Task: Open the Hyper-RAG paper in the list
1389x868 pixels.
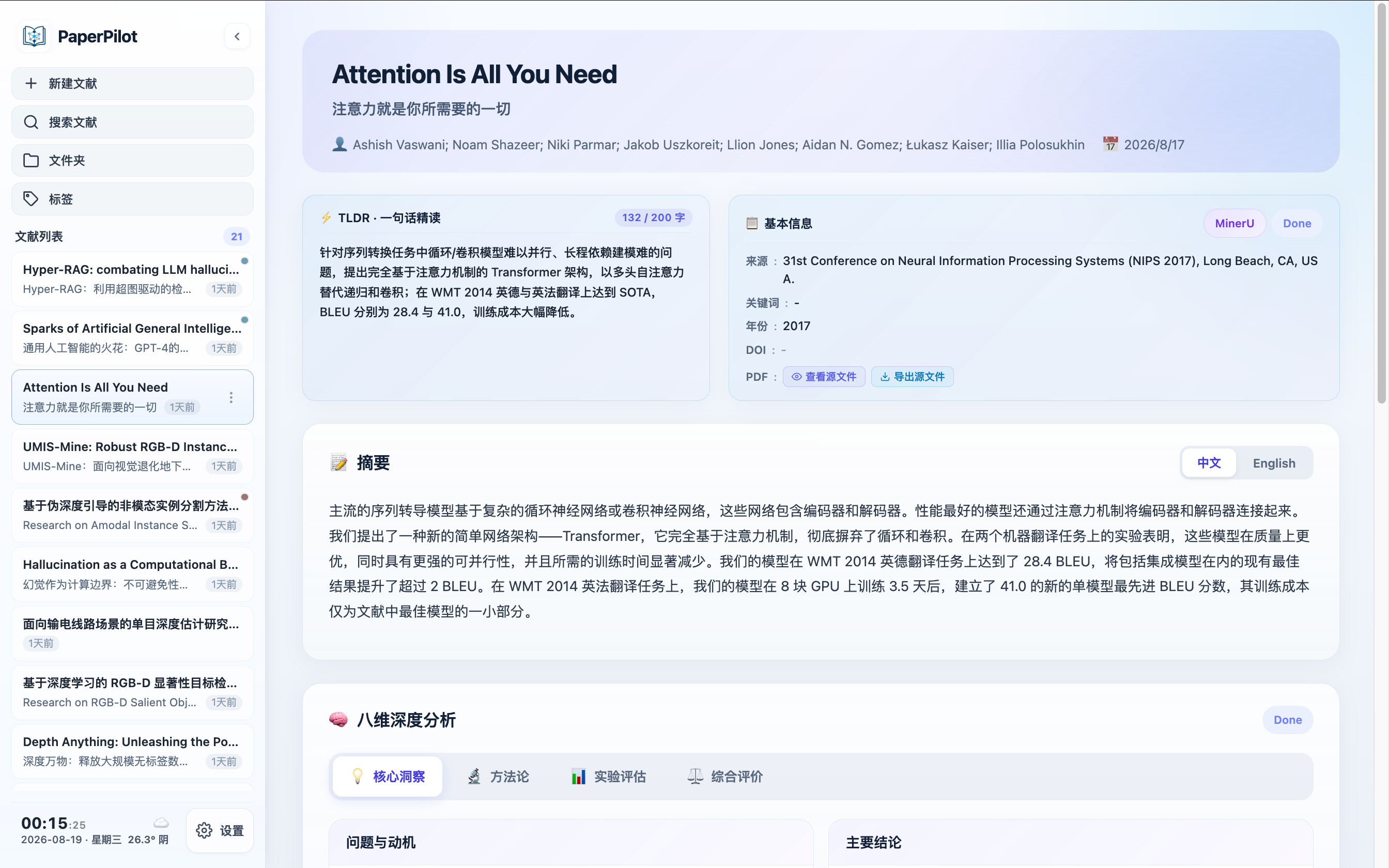Action: (x=133, y=279)
